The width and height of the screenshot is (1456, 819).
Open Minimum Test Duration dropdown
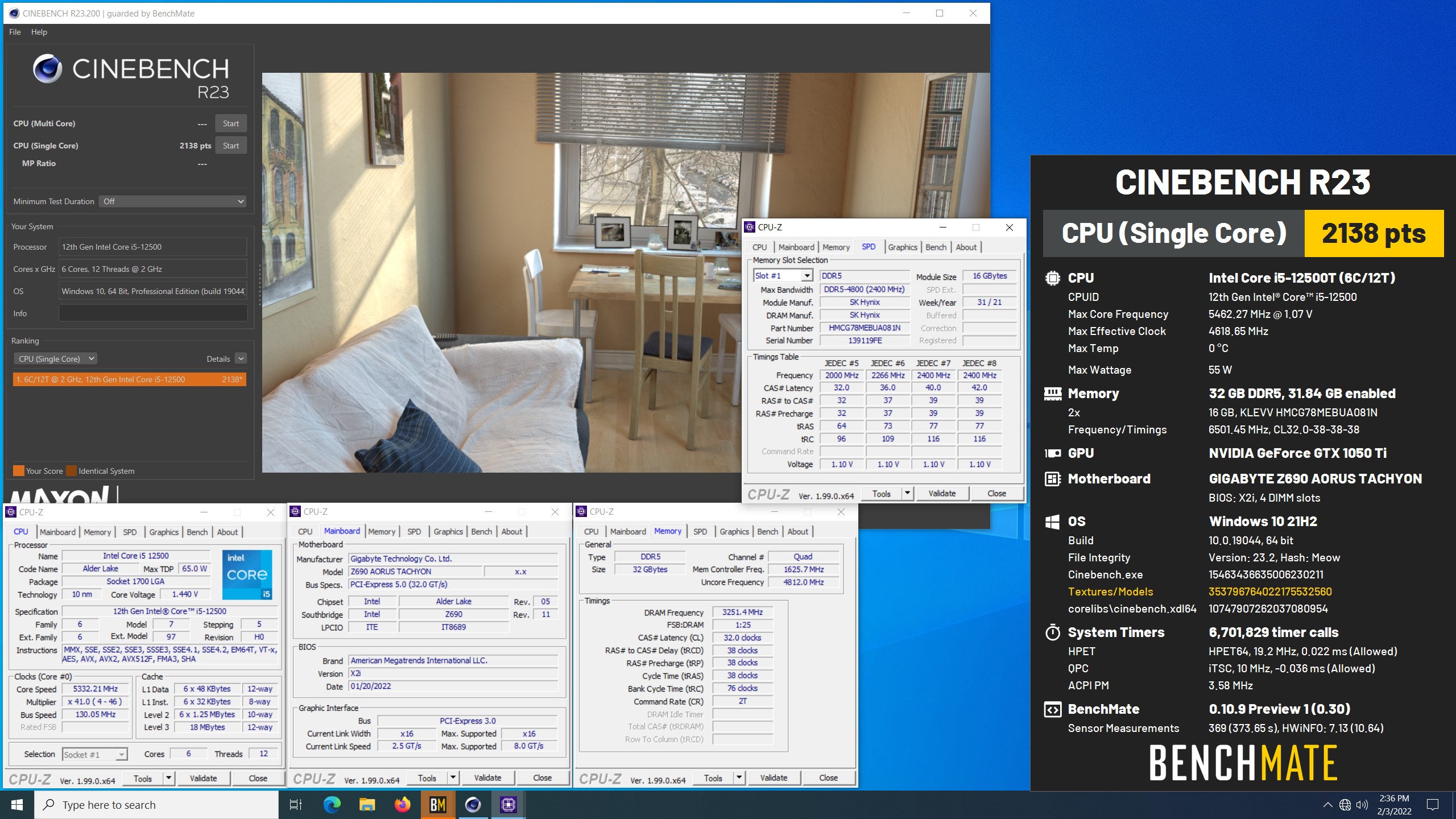[x=173, y=201]
